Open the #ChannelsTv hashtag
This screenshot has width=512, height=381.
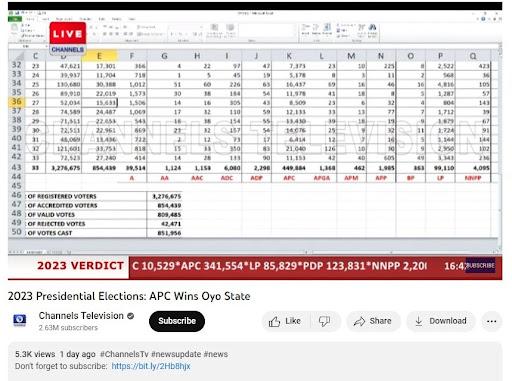(x=124, y=354)
